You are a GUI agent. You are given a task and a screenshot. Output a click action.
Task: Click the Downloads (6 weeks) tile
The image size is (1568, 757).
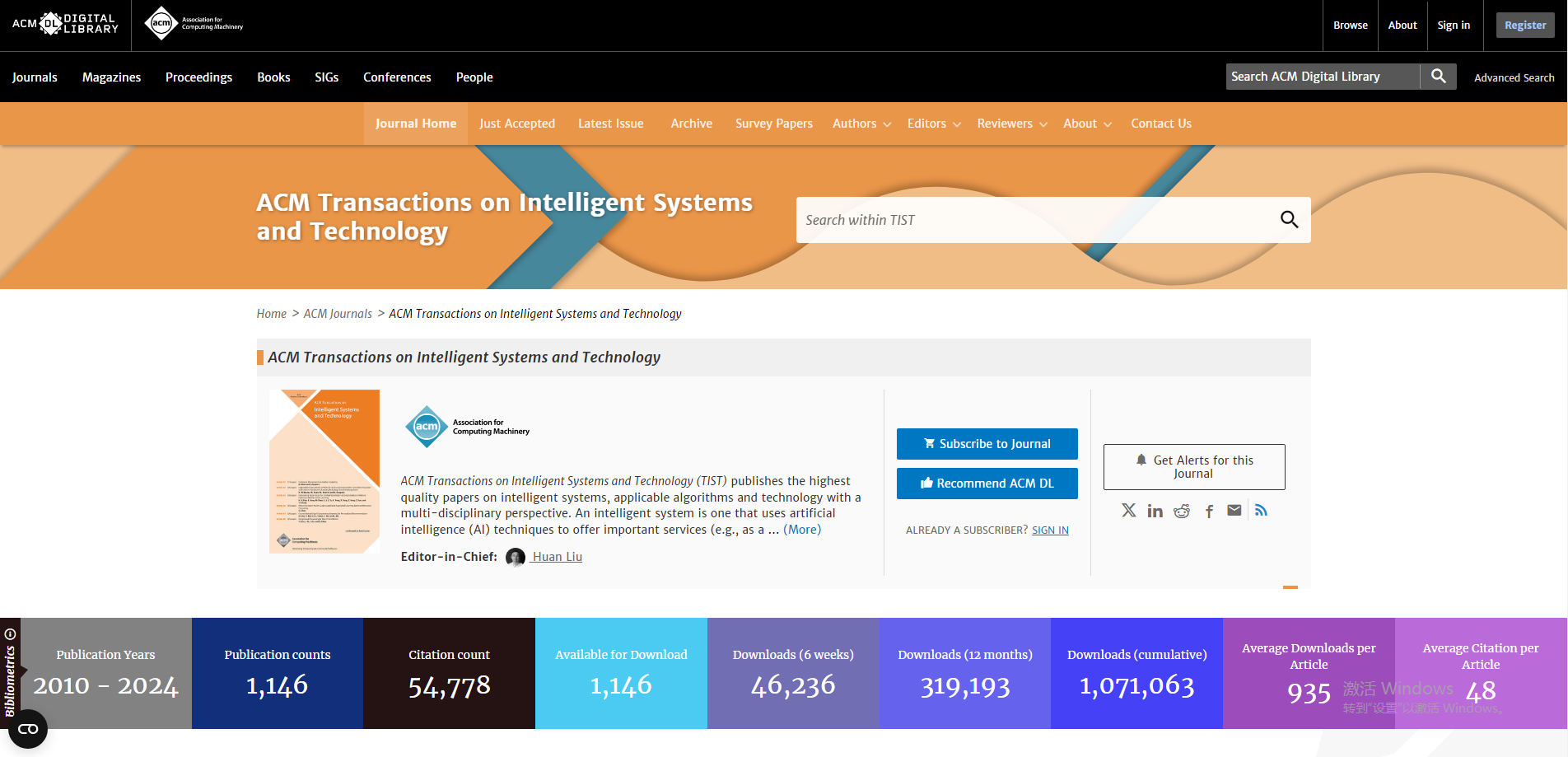pos(793,674)
